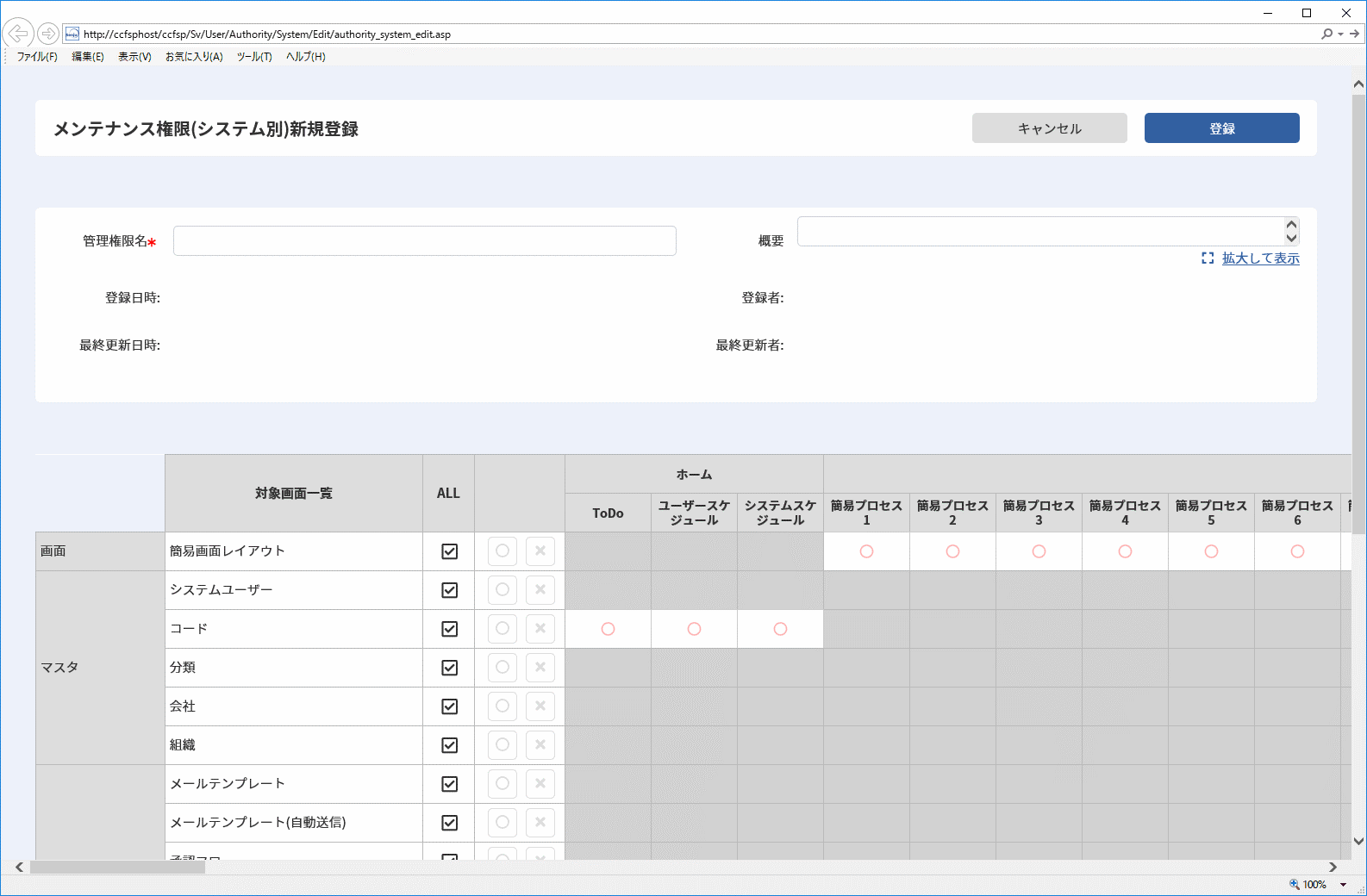Click the address bar search magnifier icon

point(1326,34)
